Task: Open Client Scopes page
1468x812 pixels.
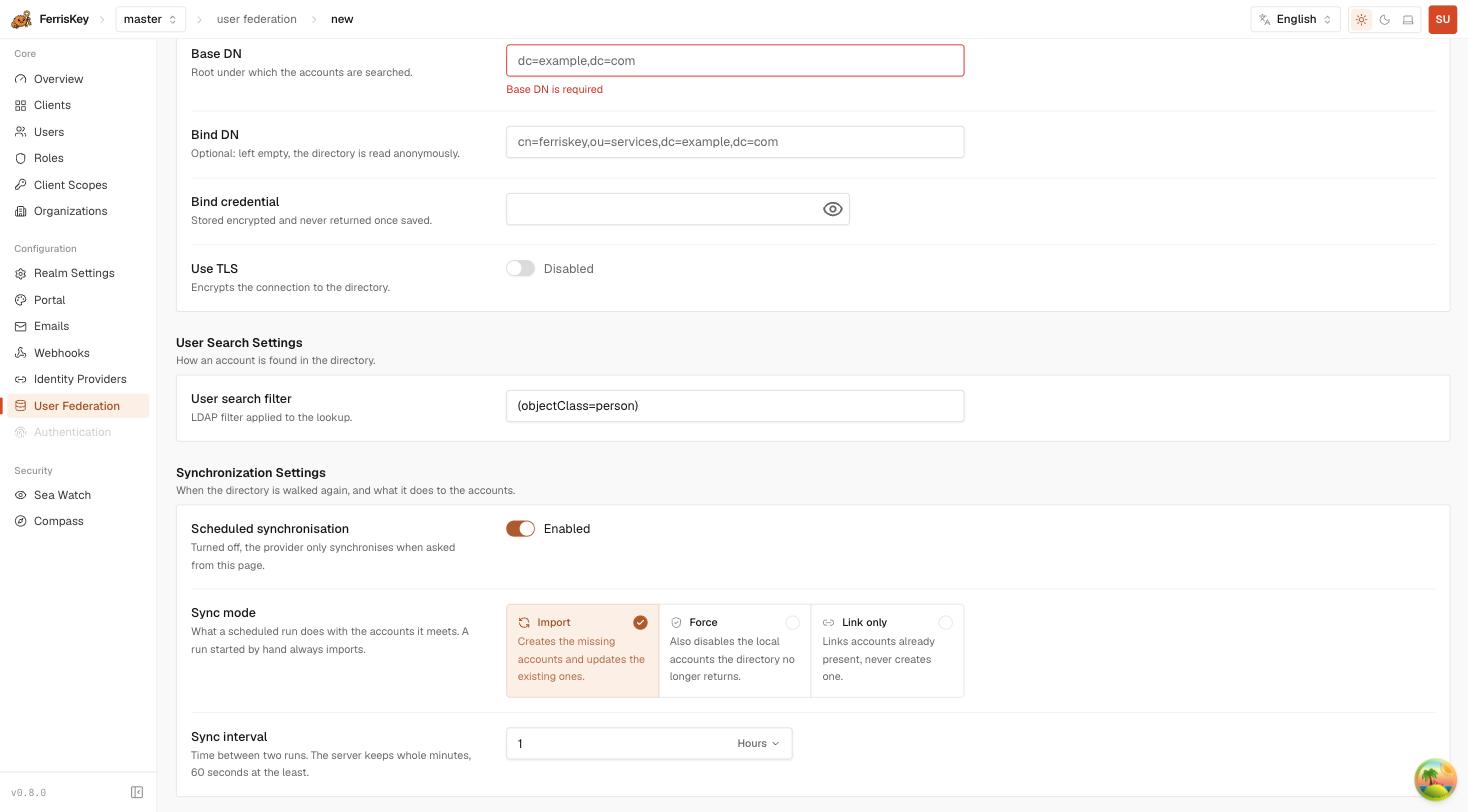Action: 78,185
